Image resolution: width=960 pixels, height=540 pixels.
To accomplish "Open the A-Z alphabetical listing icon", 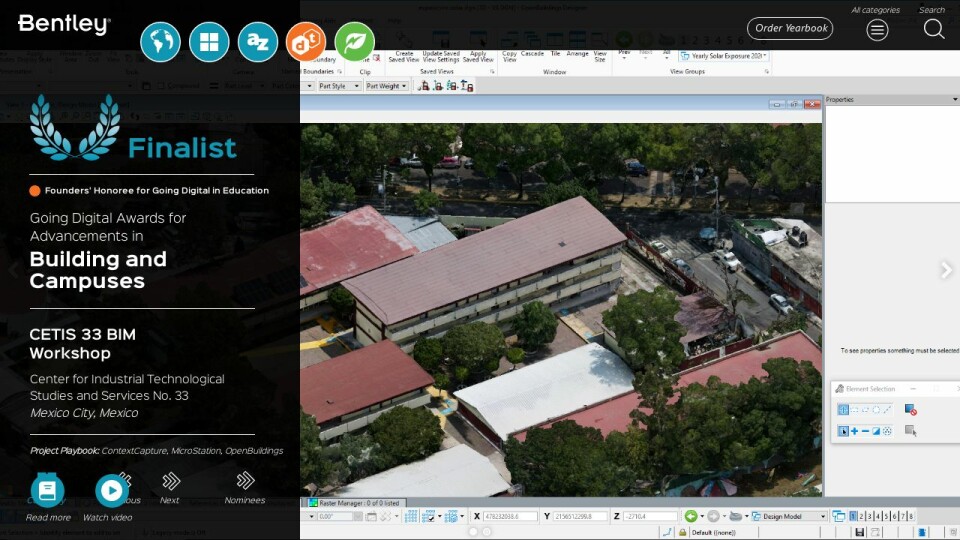I will tap(258, 42).
